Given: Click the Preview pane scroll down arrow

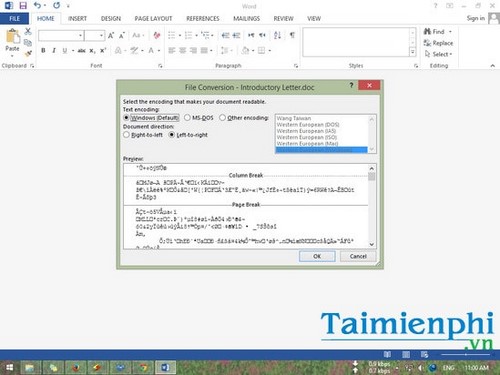Looking at the screenshot, I should (x=372, y=244).
